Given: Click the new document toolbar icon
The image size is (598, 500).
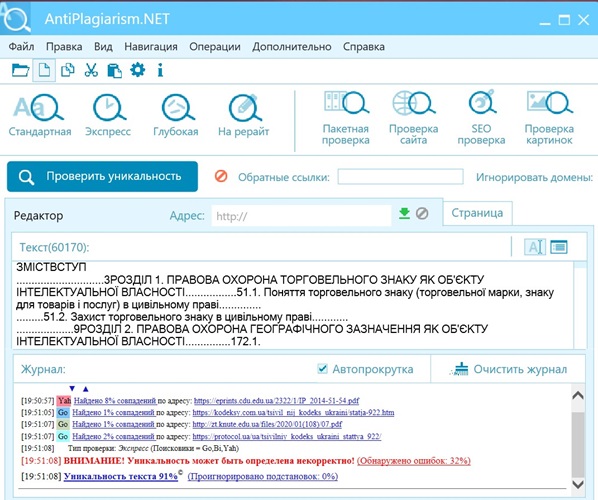Looking at the screenshot, I should tap(44, 70).
